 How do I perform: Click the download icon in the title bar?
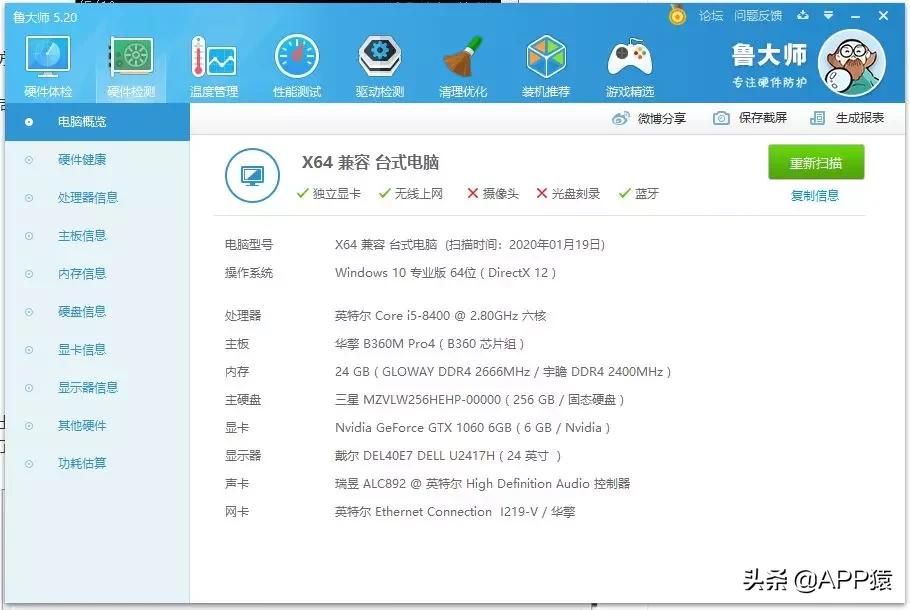click(x=803, y=15)
